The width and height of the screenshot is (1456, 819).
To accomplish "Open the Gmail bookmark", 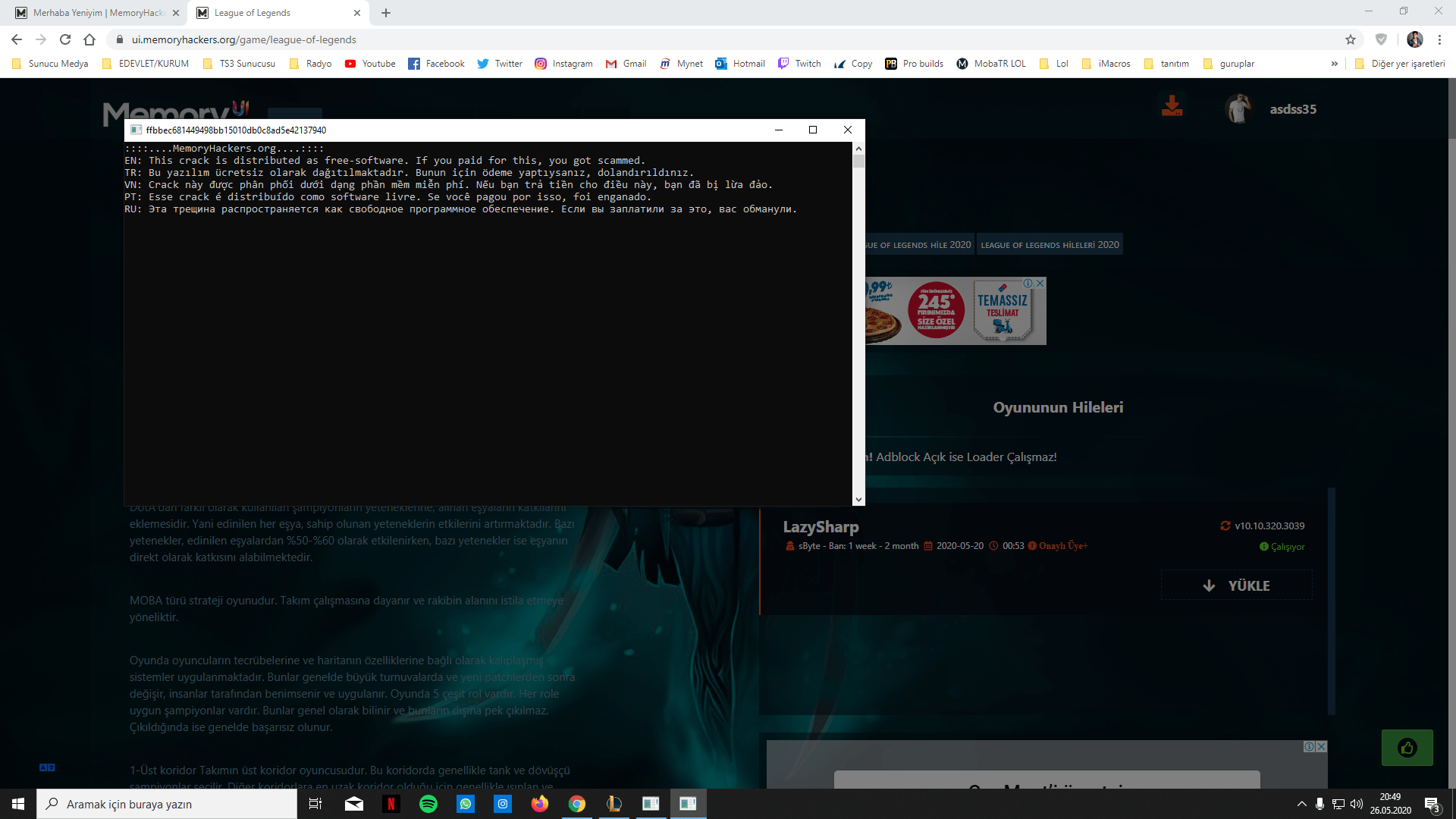I will tap(626, 64).
